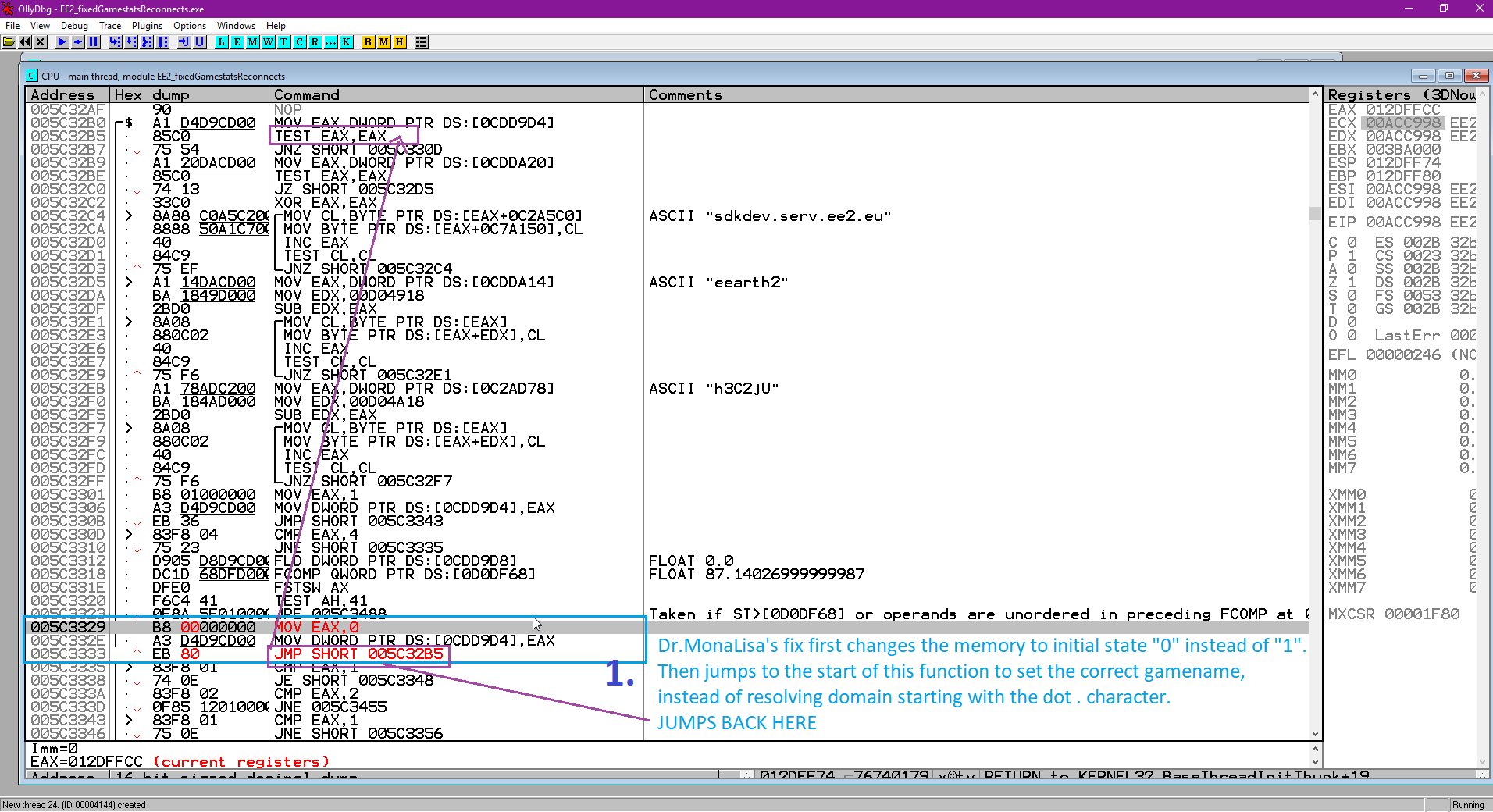Maximize the CPU child window
Image resolution: width=1493 pixels, height=812 pixels.
click(x=1449, y=76)
